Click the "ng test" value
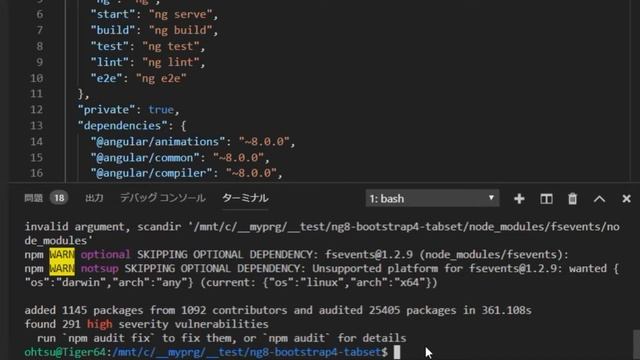 171,46
